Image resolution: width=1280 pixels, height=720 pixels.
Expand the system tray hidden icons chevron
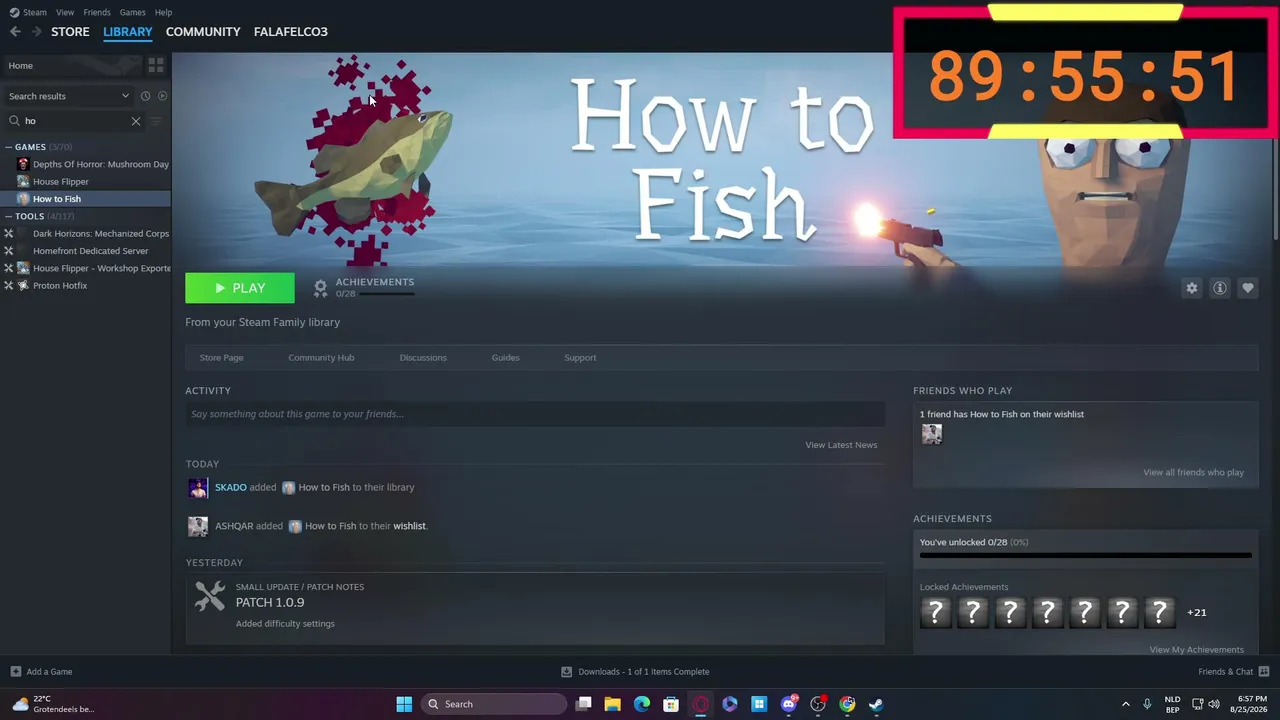point(1126,704)
